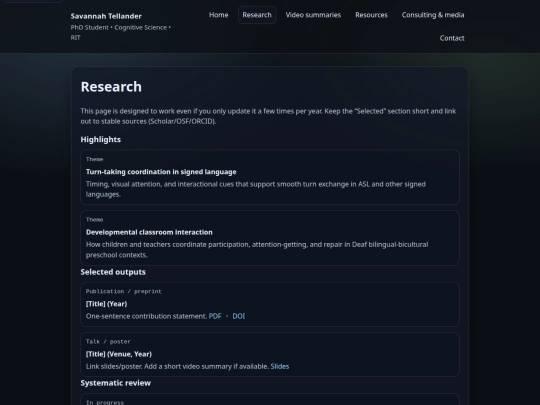This screenshot has height=405, width=540.
Task: Click the Systematic review heading
Action: click(x=116, y=383)
